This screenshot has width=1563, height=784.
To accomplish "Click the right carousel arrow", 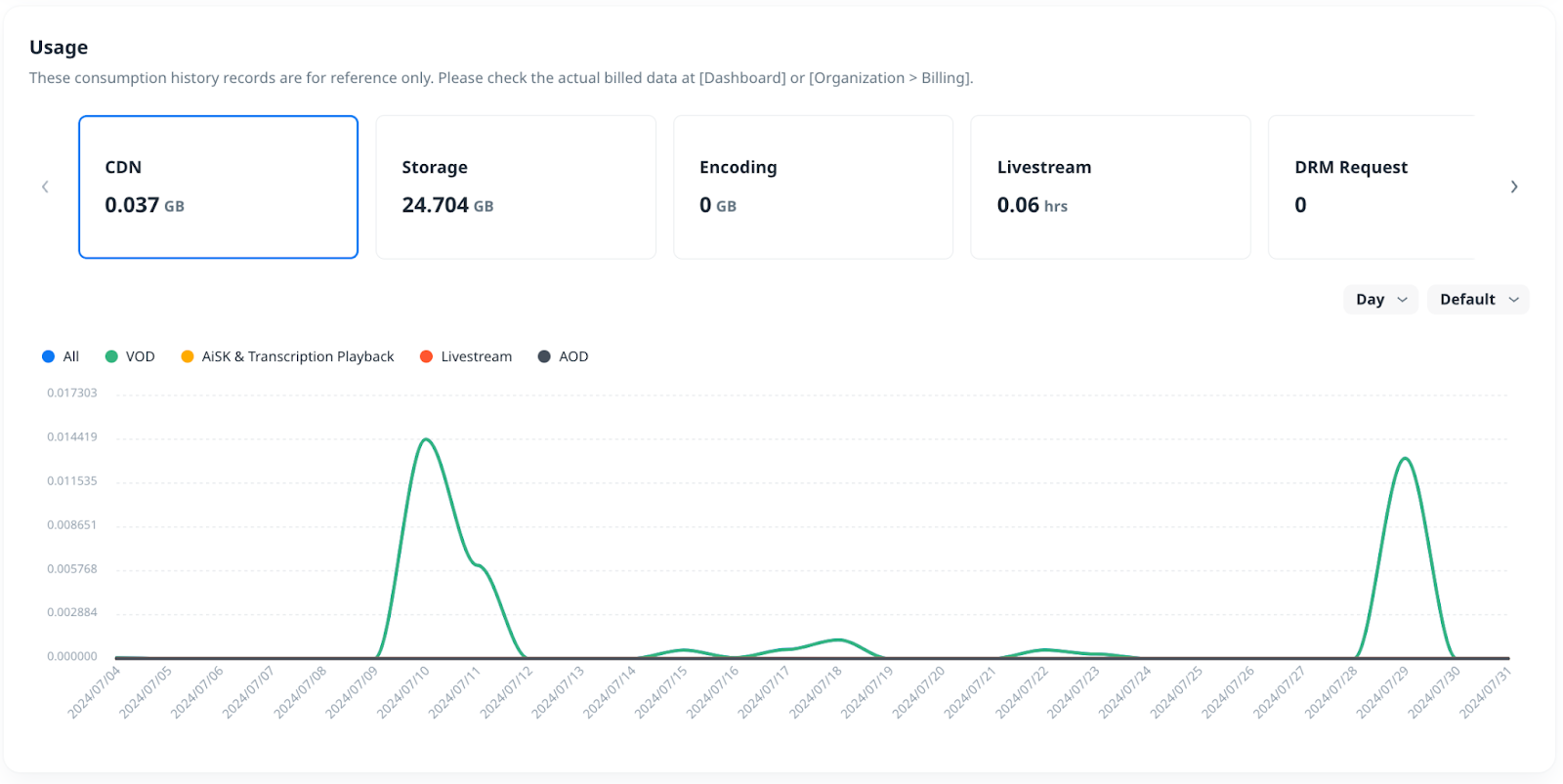I will (x=1513, y=186).
